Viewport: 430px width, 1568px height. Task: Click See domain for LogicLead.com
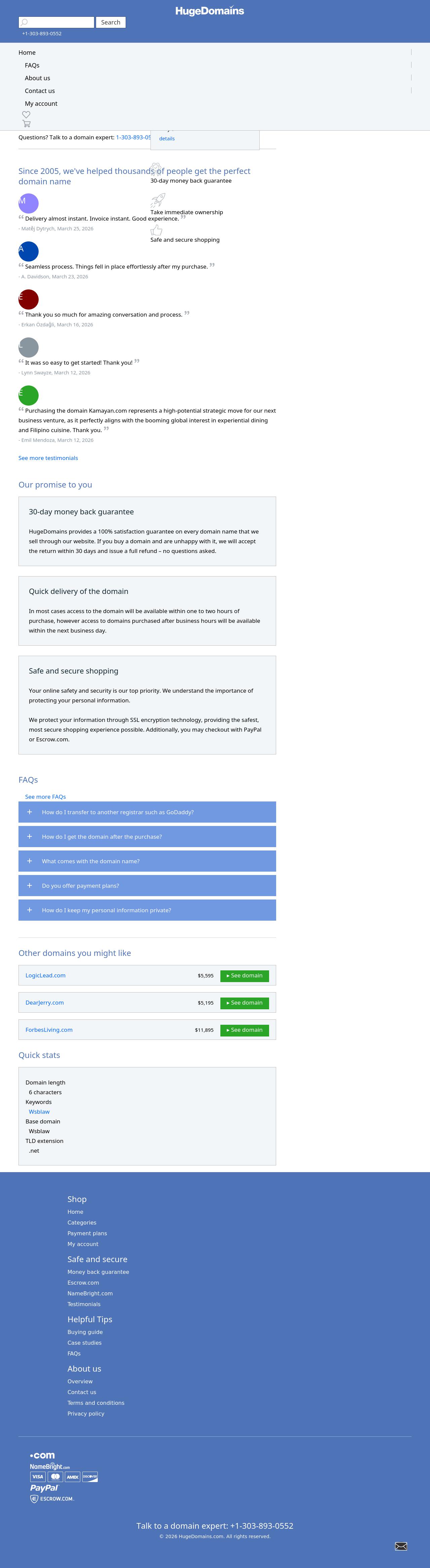click(244, 975)
